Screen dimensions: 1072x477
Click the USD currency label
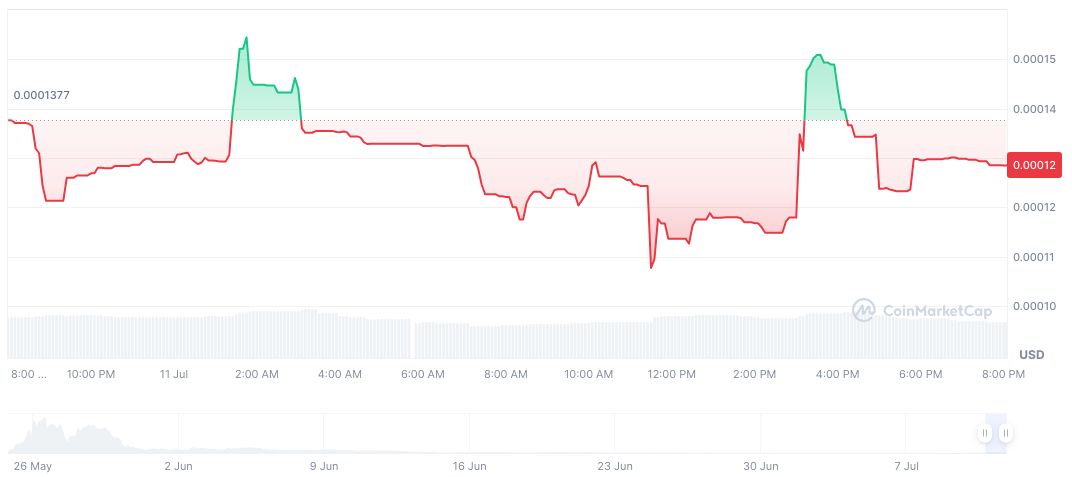(x=1031, y=355)
